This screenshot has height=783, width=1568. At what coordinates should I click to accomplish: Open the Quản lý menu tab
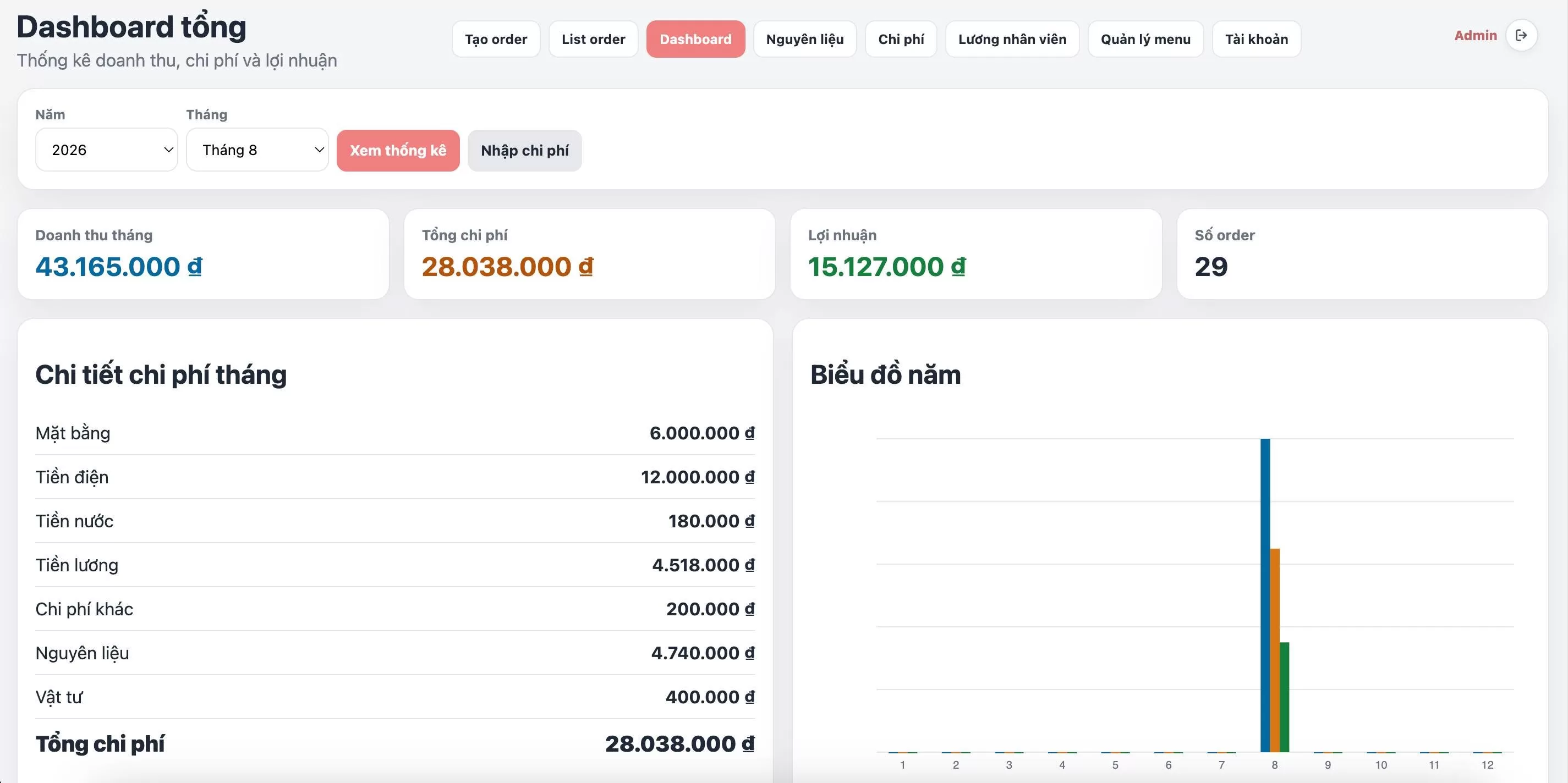coord(1145,39)
